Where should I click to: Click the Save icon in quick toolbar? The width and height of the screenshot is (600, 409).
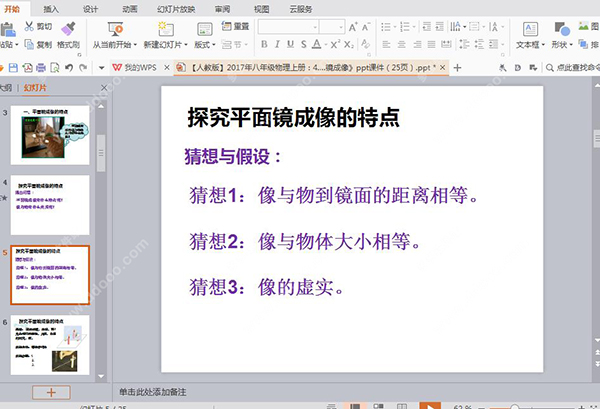(x=13, y=68)
